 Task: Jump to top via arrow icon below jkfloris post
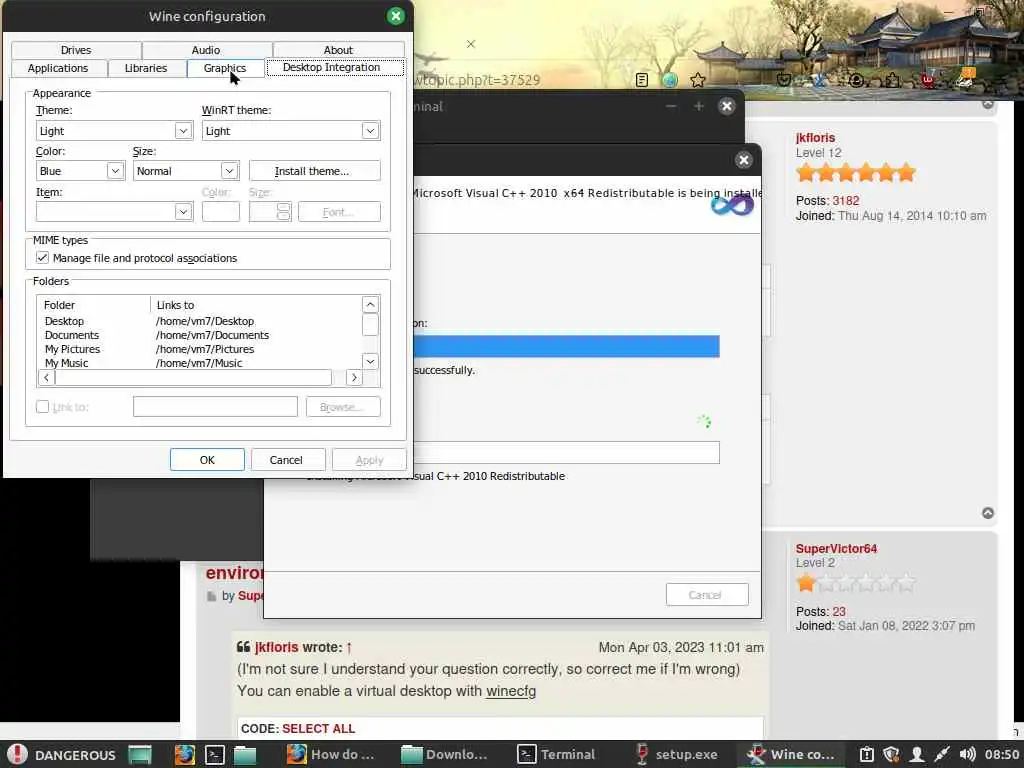click(988, 513)
